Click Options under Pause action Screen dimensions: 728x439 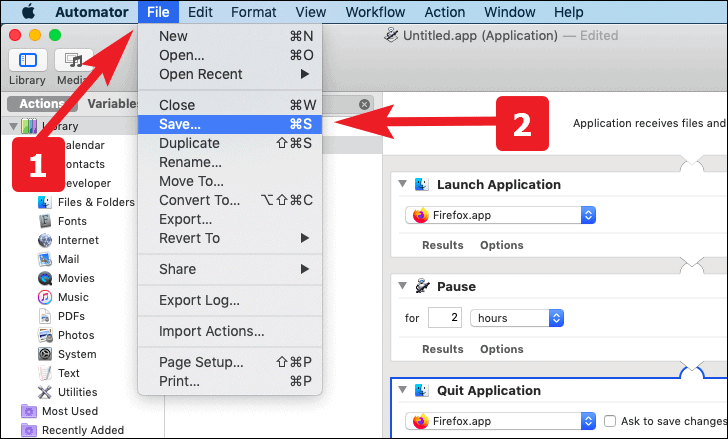pos(501,349)
